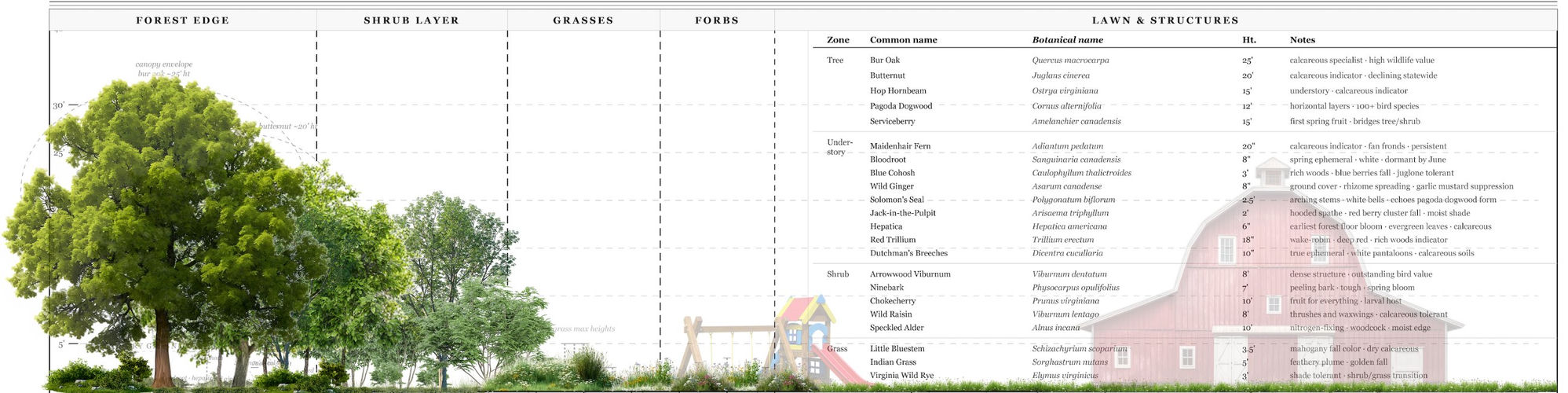Select the FOREST EDGE section heading
Image resolution: width=1568 pixels, height=393 pixels.
coord(182,20)
